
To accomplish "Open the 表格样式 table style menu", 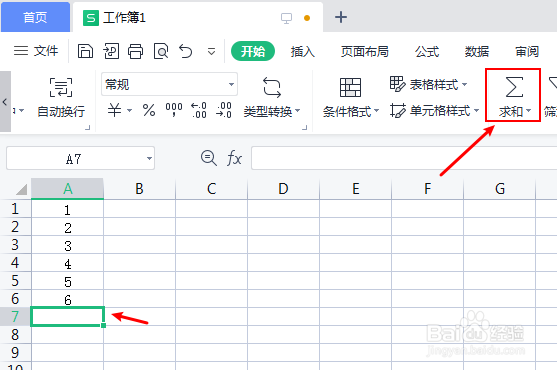I will [x=428, y=85].
